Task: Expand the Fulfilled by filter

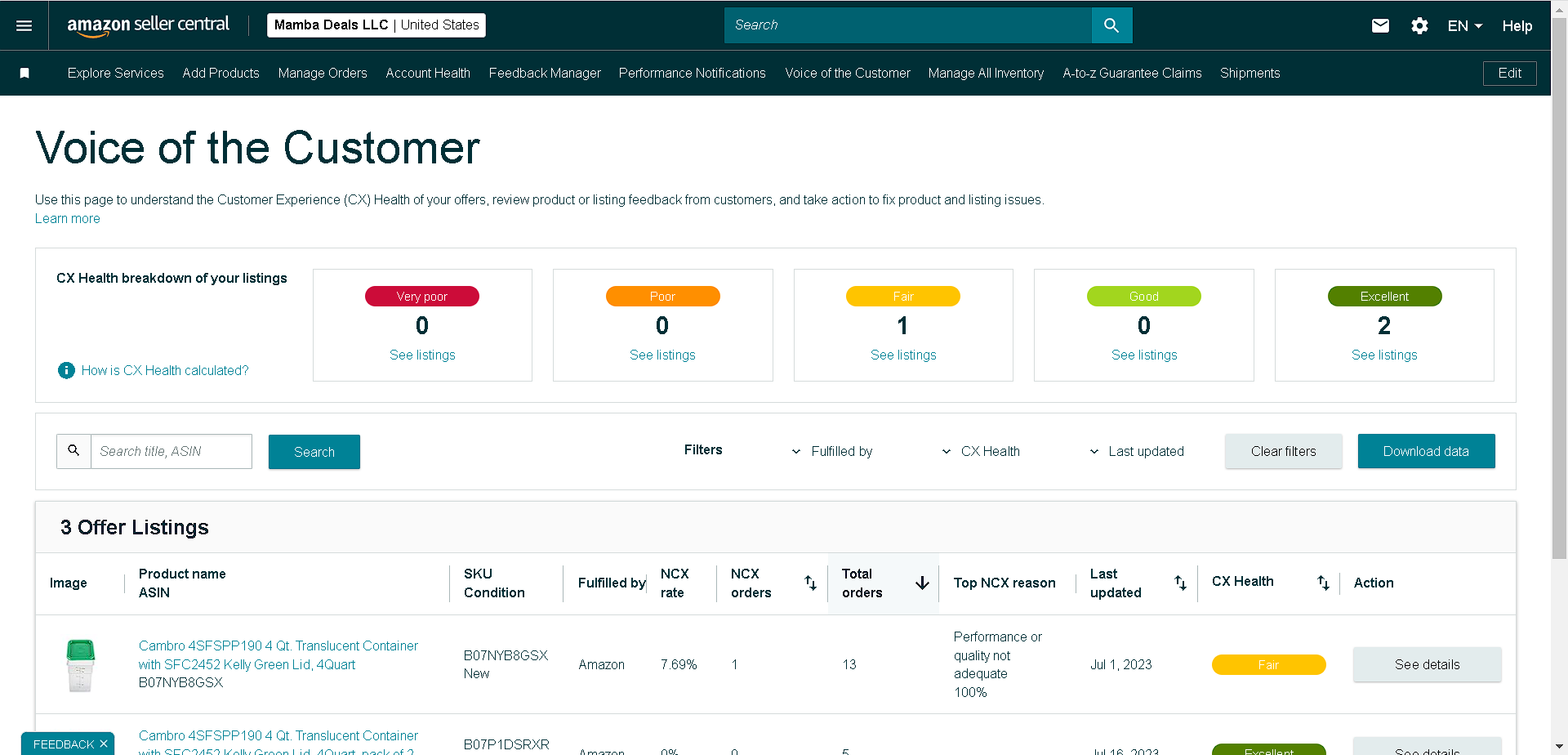Action: coord(832,451)
